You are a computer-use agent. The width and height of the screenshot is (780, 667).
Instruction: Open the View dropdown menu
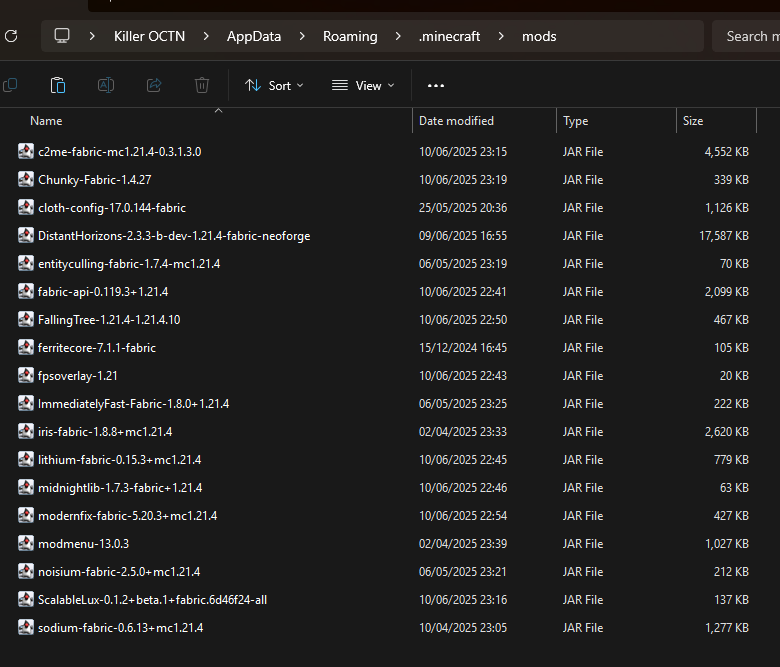(363, 86)
